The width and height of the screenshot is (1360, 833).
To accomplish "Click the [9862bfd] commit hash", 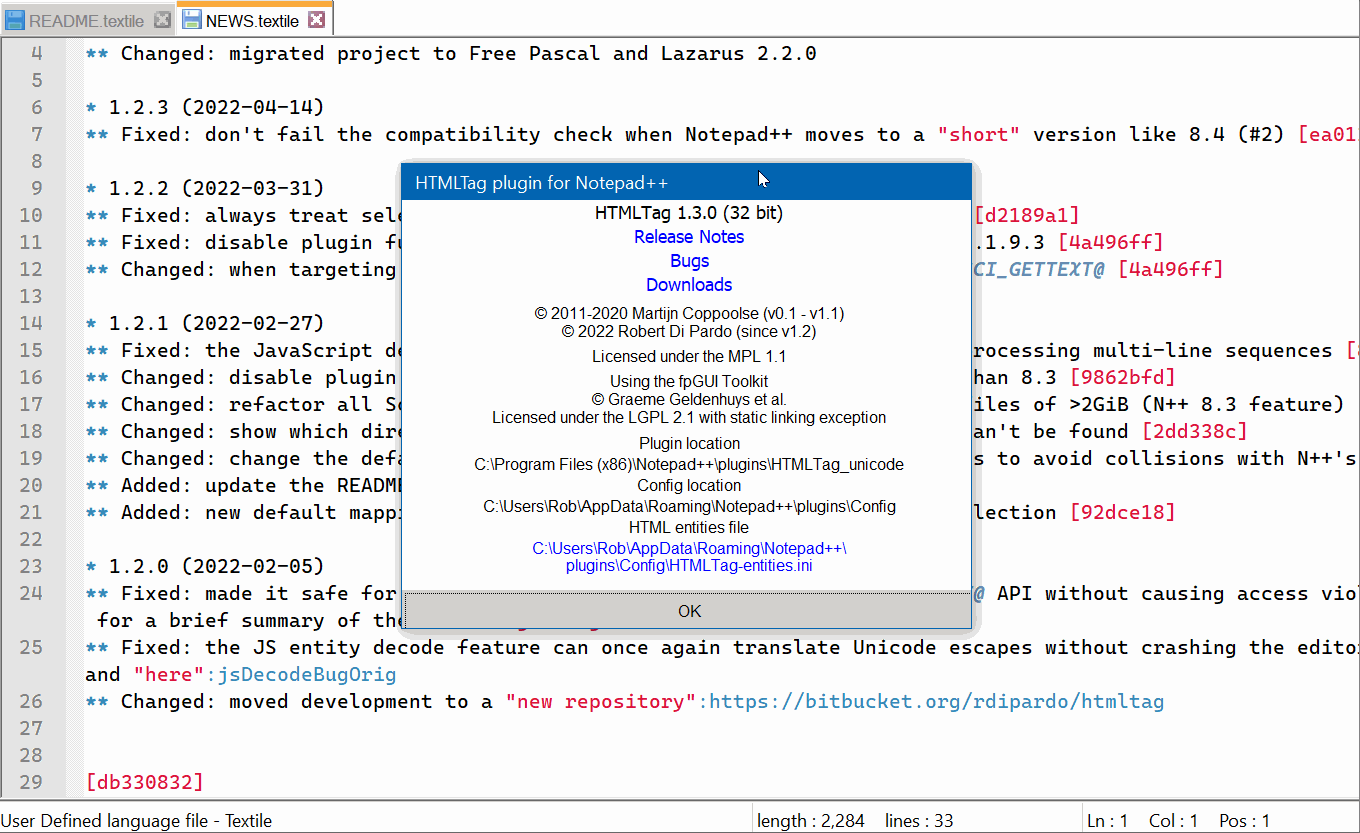I will pos(1122,377).
